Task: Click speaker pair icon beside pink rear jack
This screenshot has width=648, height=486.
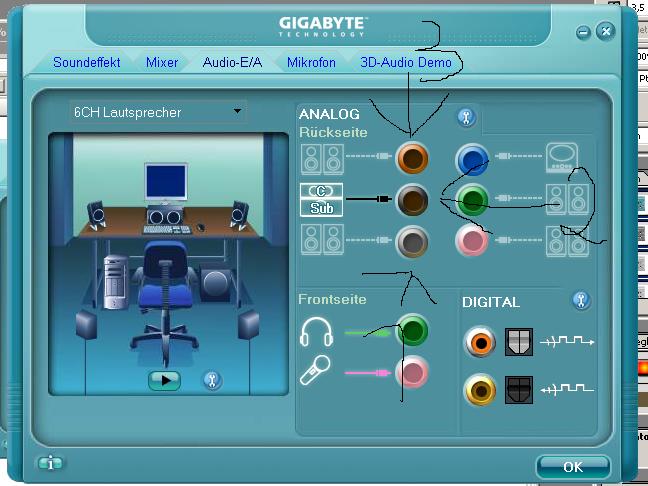Action: (x=568, y=241)
